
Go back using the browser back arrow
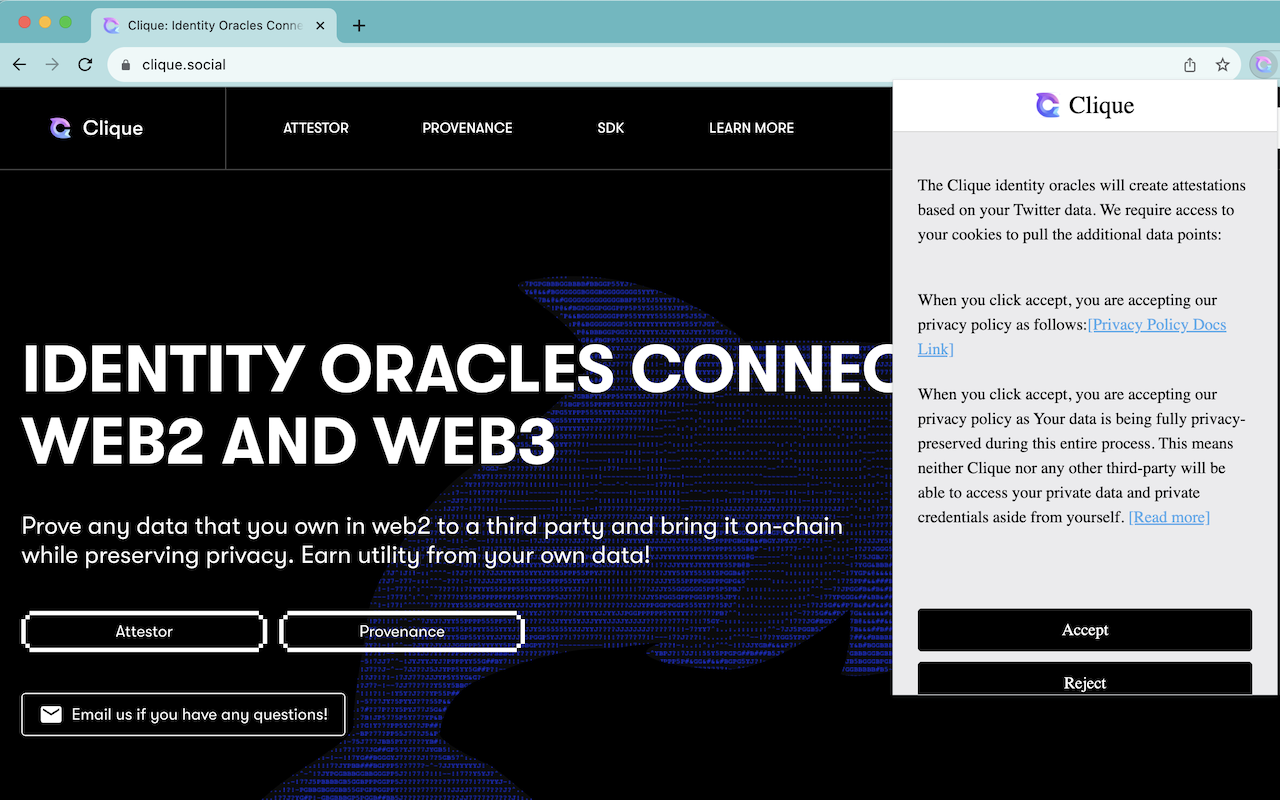tap(19, 64)
